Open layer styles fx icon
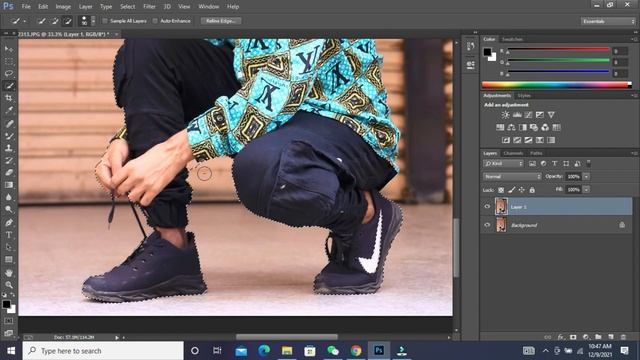 point(561,337)
